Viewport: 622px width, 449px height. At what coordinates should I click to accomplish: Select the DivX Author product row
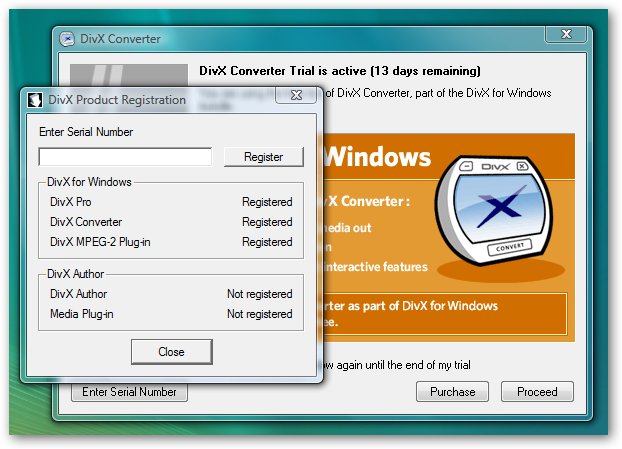(171, 294)
